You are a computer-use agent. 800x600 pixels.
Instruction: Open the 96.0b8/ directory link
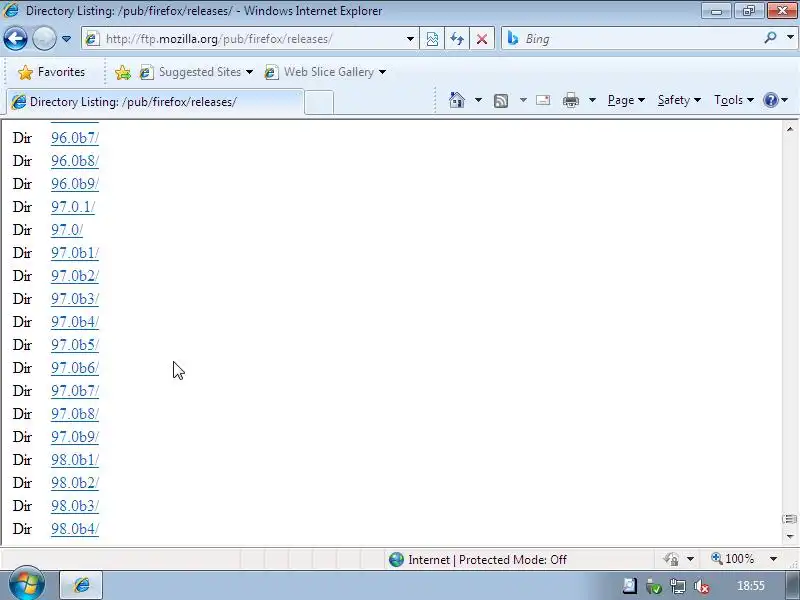coord(74,161)
